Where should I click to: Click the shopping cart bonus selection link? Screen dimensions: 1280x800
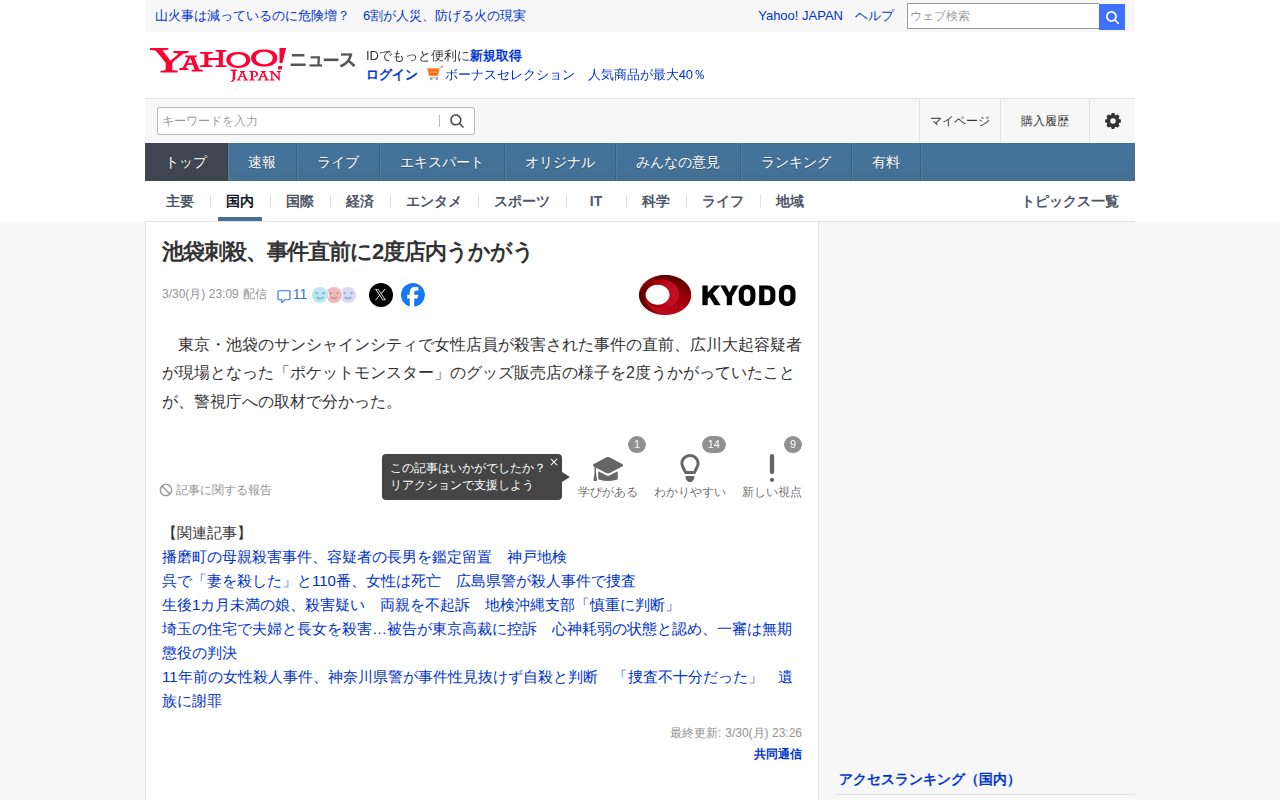[x=566, y=75]
